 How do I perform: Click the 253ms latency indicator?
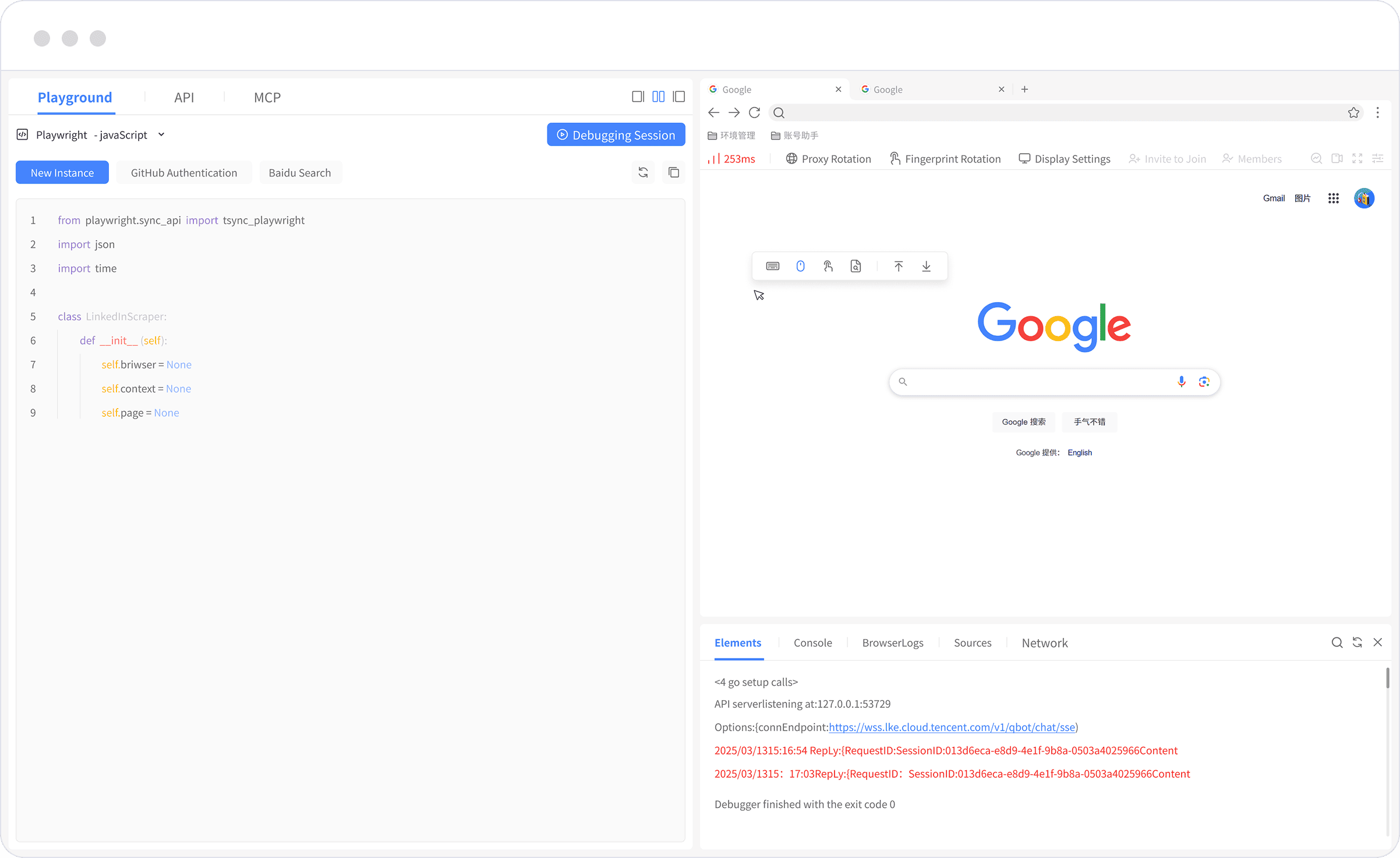731,159
